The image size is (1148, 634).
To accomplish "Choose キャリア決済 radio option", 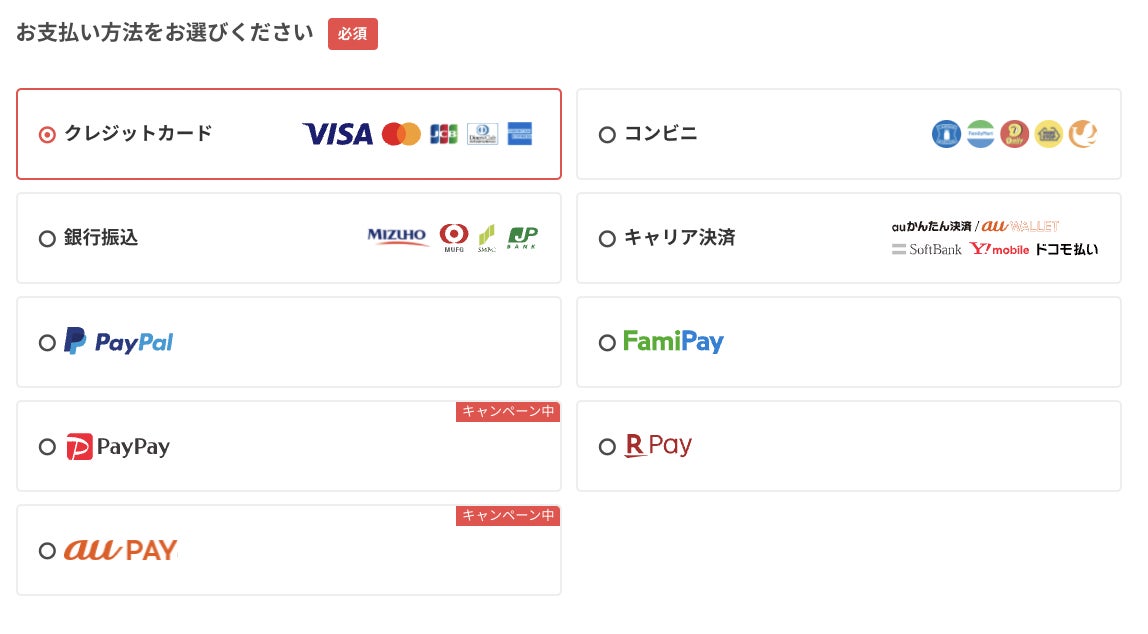I will [x=607, y=238].
